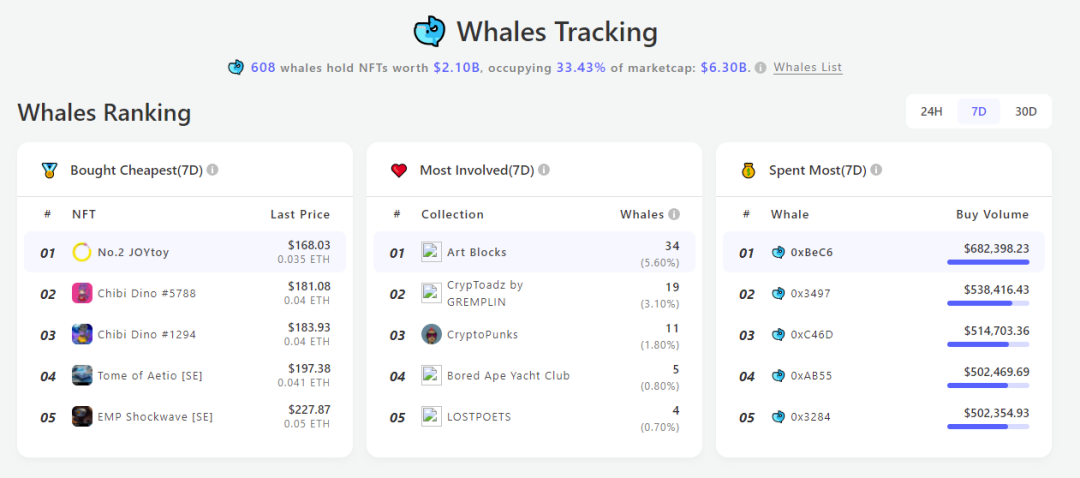Viewport: 1080px width, 478px height.
Task: Open Bored Ape Yacht Club name
Action: (508, 375)
